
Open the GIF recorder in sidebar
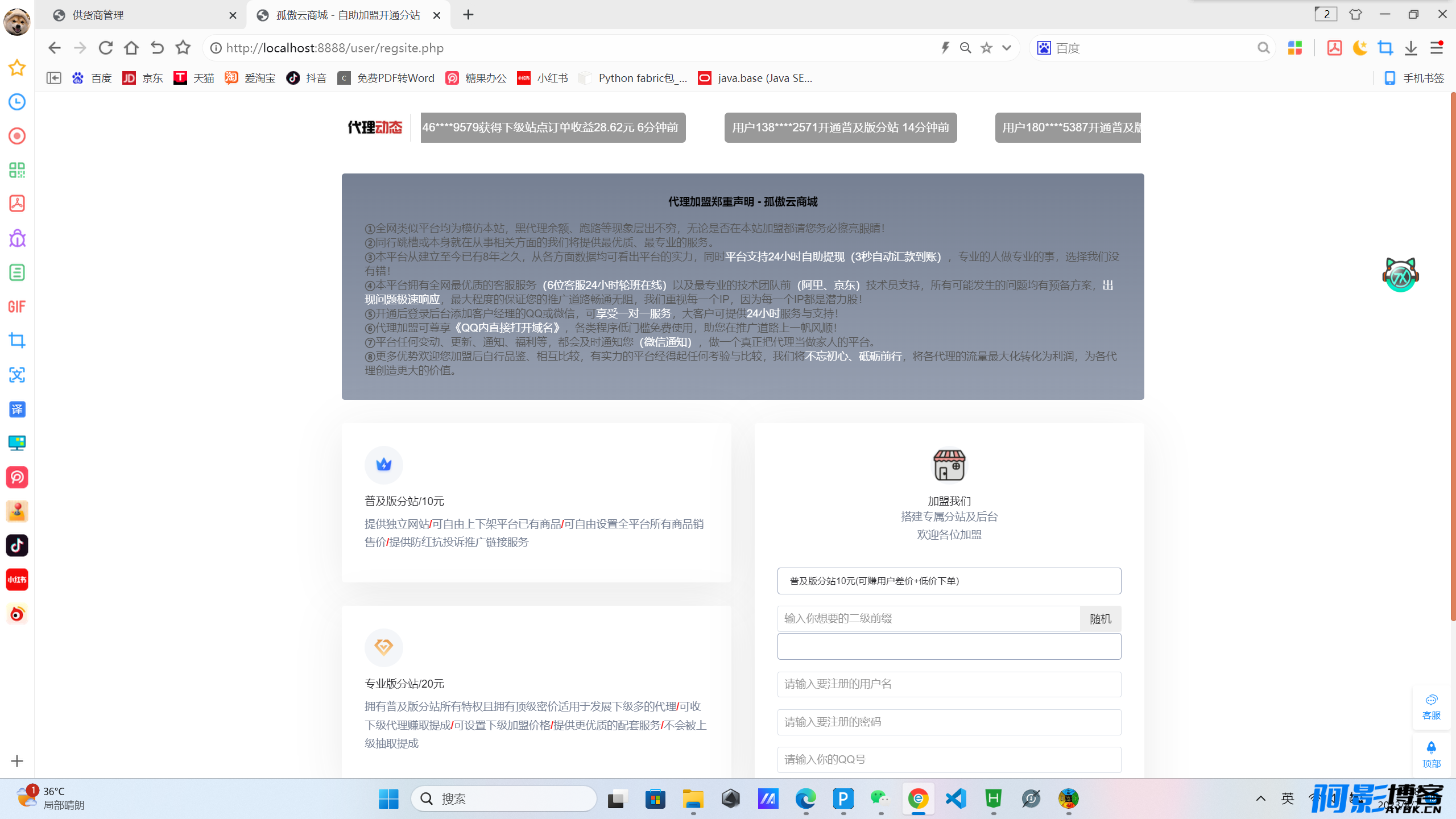[x=17, y=307]
